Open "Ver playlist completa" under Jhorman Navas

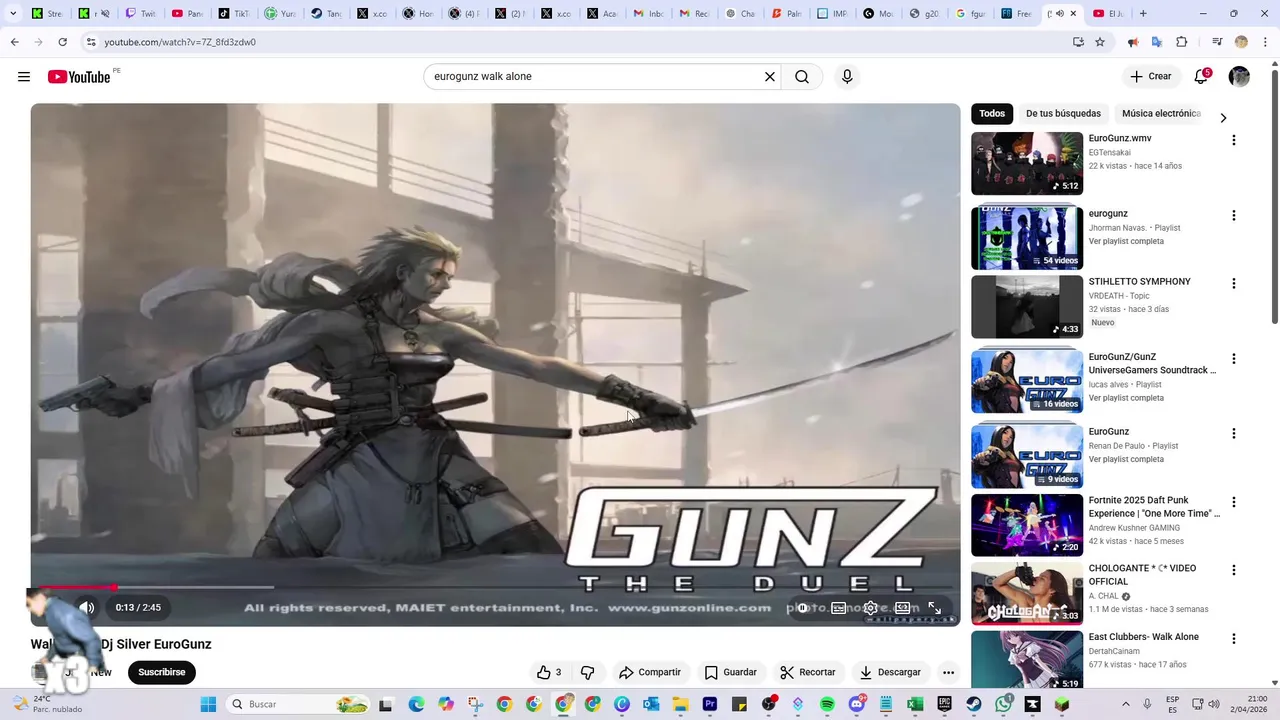click(x=1126, y=241)
